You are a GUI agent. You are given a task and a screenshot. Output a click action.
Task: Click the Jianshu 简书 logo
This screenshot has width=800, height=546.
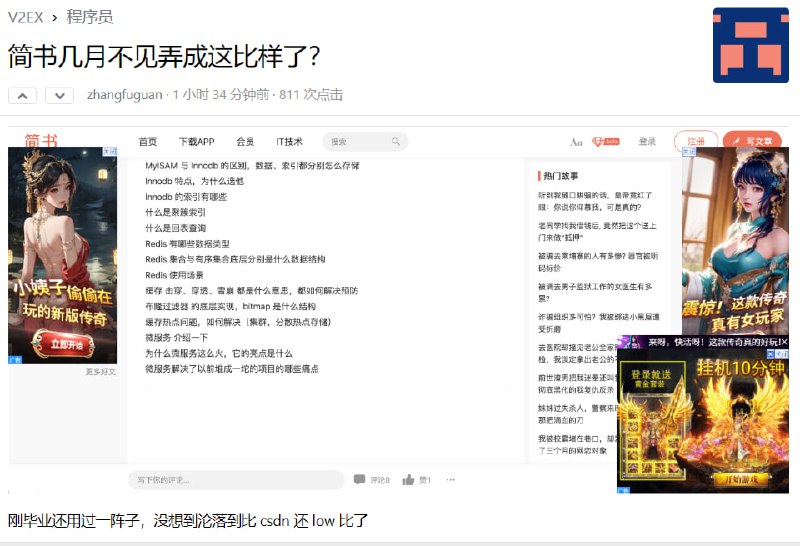coord(41,141)
